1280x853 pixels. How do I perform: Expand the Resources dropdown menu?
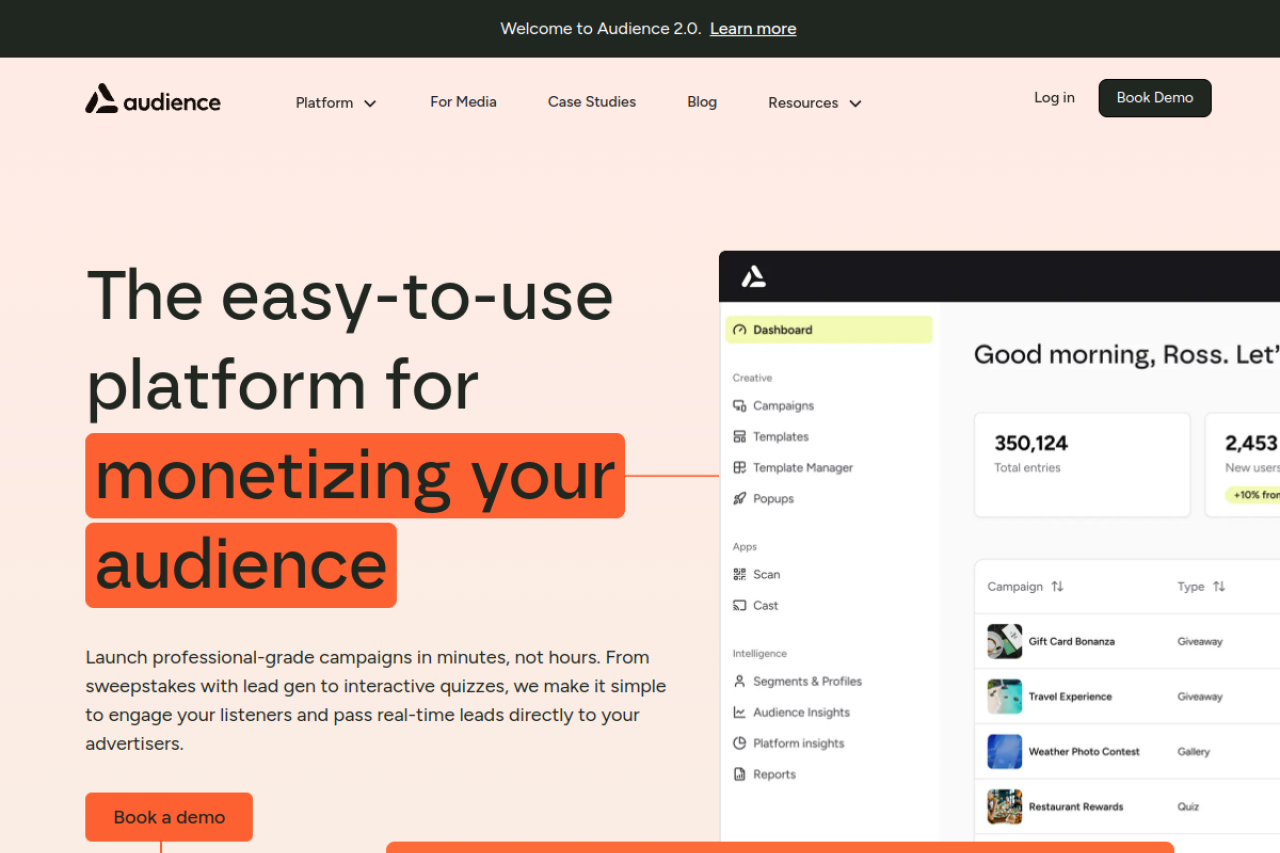pos(814,103)
